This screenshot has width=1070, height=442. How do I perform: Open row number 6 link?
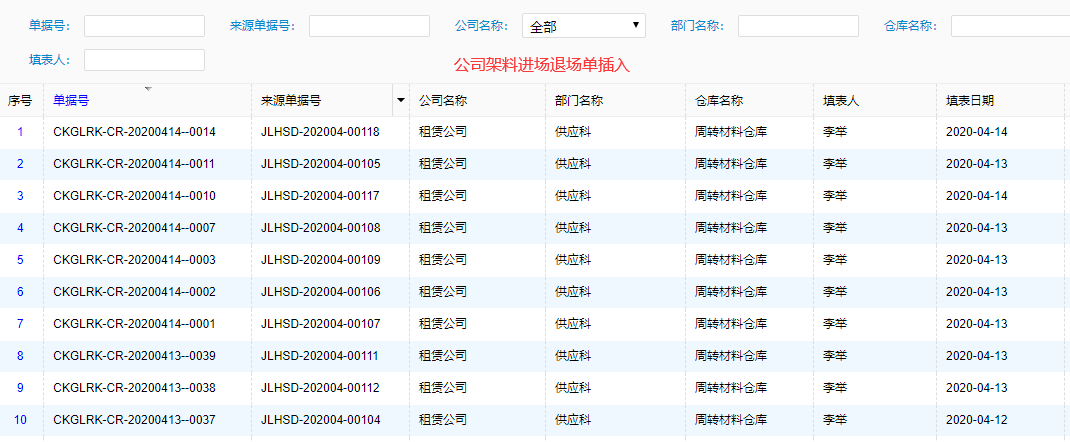[20, 292]
